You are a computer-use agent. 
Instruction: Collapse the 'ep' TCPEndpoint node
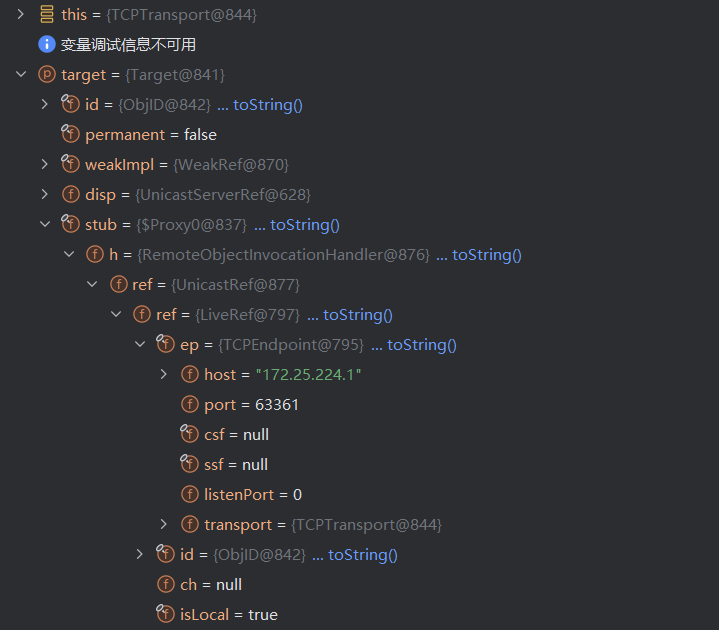[140, 344]
